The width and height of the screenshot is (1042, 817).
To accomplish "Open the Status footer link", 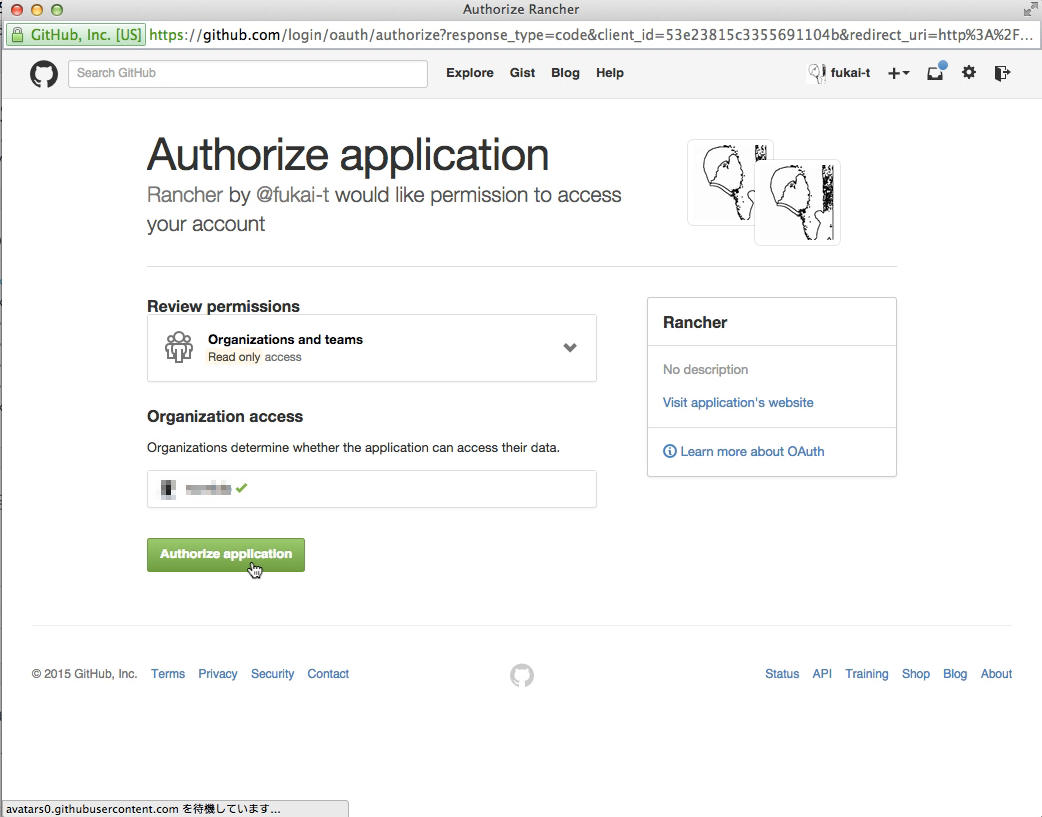I will [782, 673].
